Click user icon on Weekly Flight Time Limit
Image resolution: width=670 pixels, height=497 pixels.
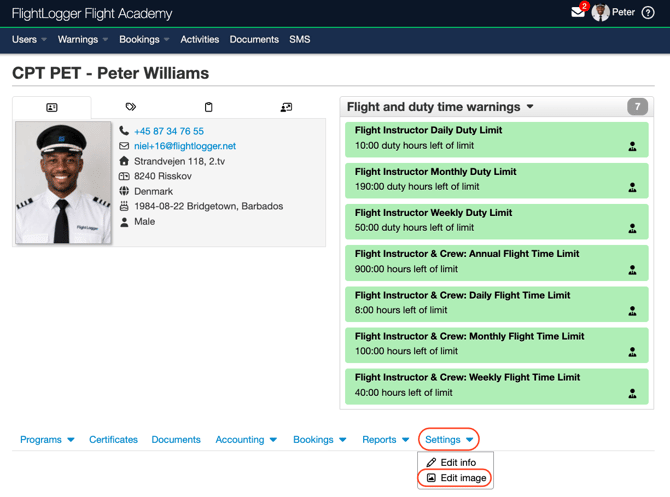tap(632, 393)
